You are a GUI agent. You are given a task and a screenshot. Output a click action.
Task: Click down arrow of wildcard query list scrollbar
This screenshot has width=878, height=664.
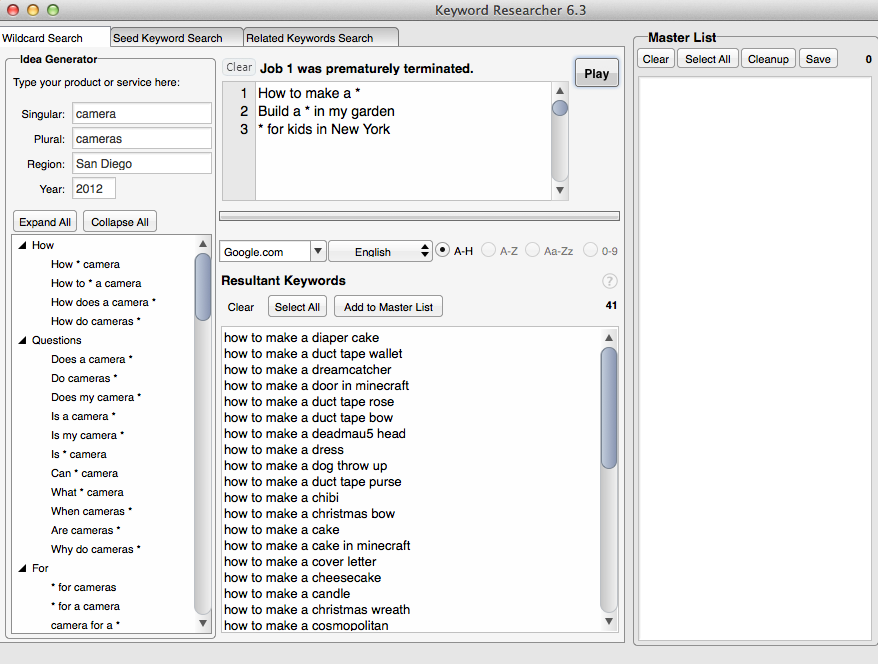tap(559, 190)
